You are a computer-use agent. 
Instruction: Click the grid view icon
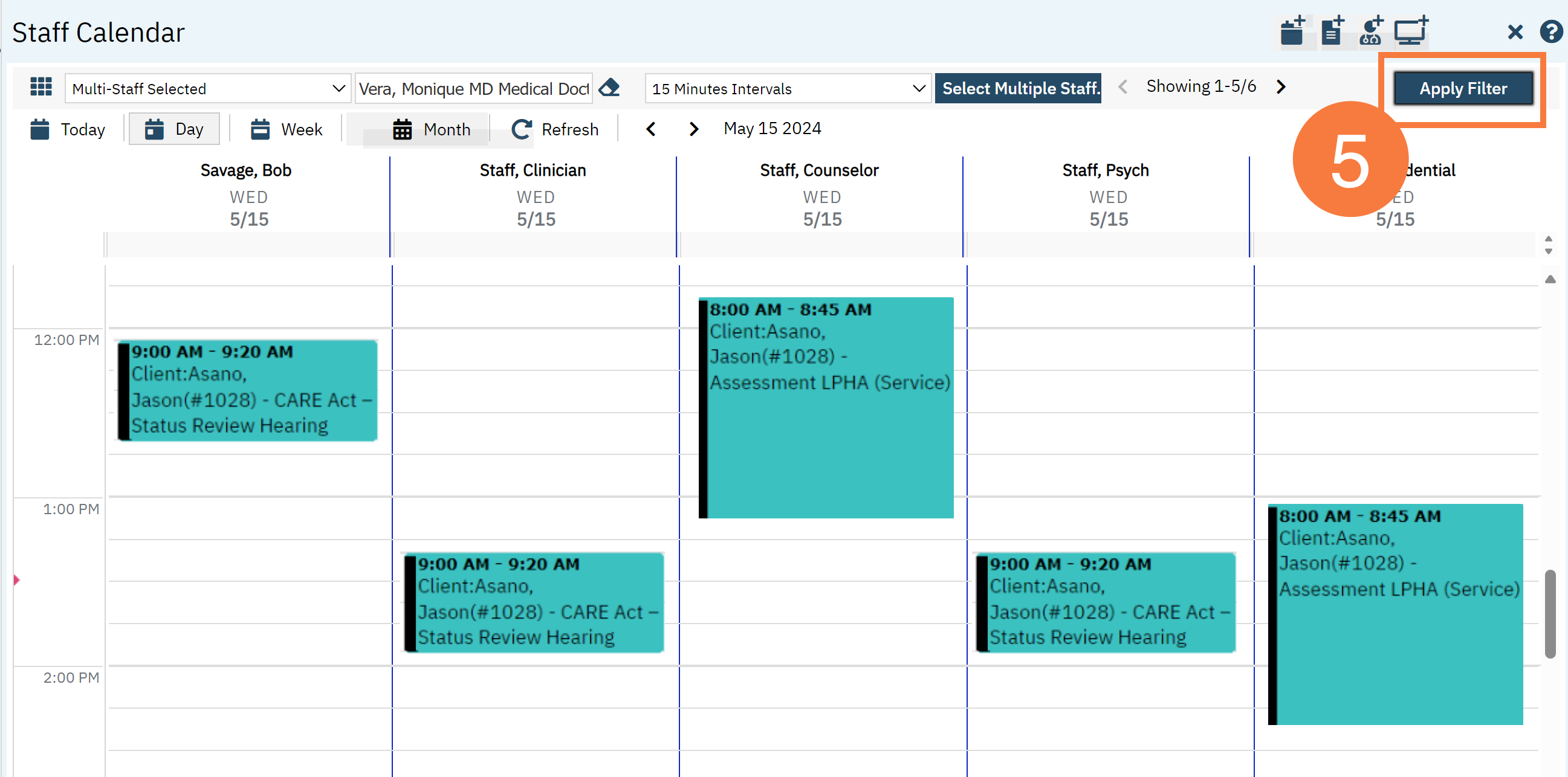40,87
